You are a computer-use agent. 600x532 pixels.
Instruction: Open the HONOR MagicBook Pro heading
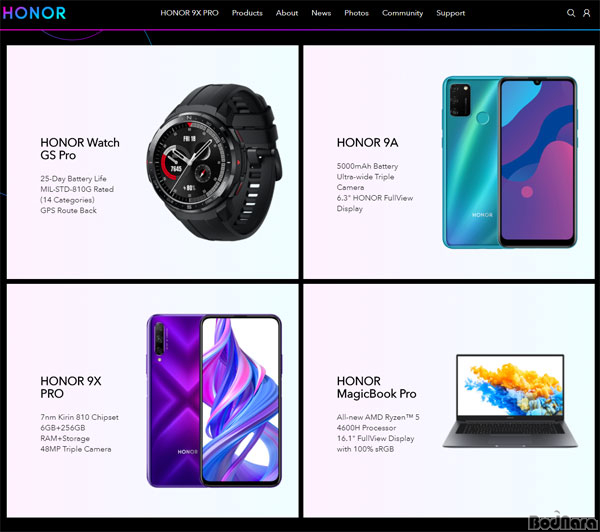tap(377, 387)
